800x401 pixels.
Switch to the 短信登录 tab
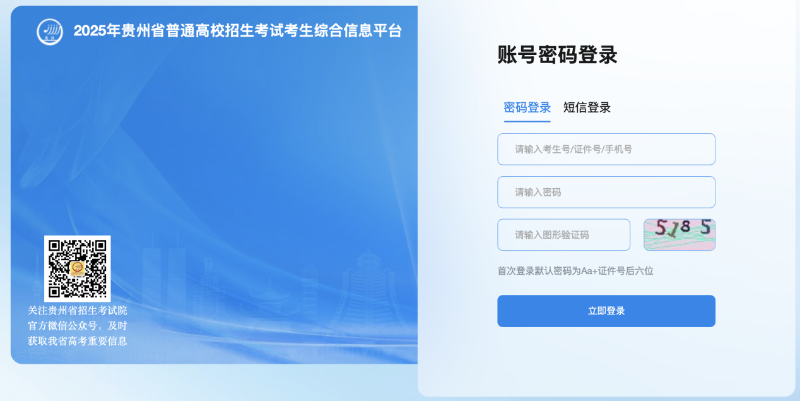tap(587, 108)
